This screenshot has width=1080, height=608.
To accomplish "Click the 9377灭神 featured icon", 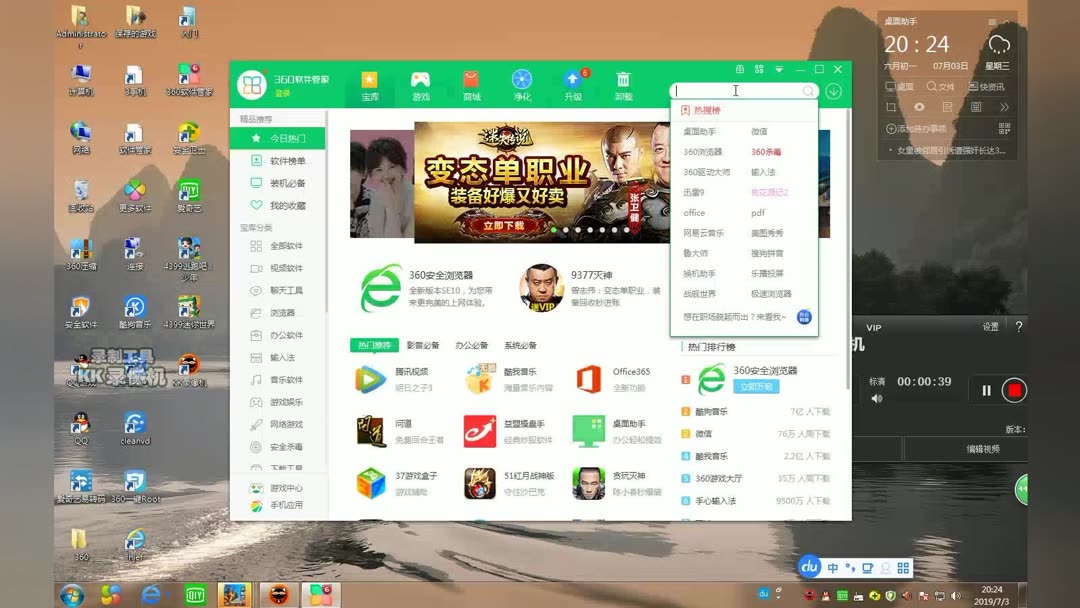I will (542, 288).
